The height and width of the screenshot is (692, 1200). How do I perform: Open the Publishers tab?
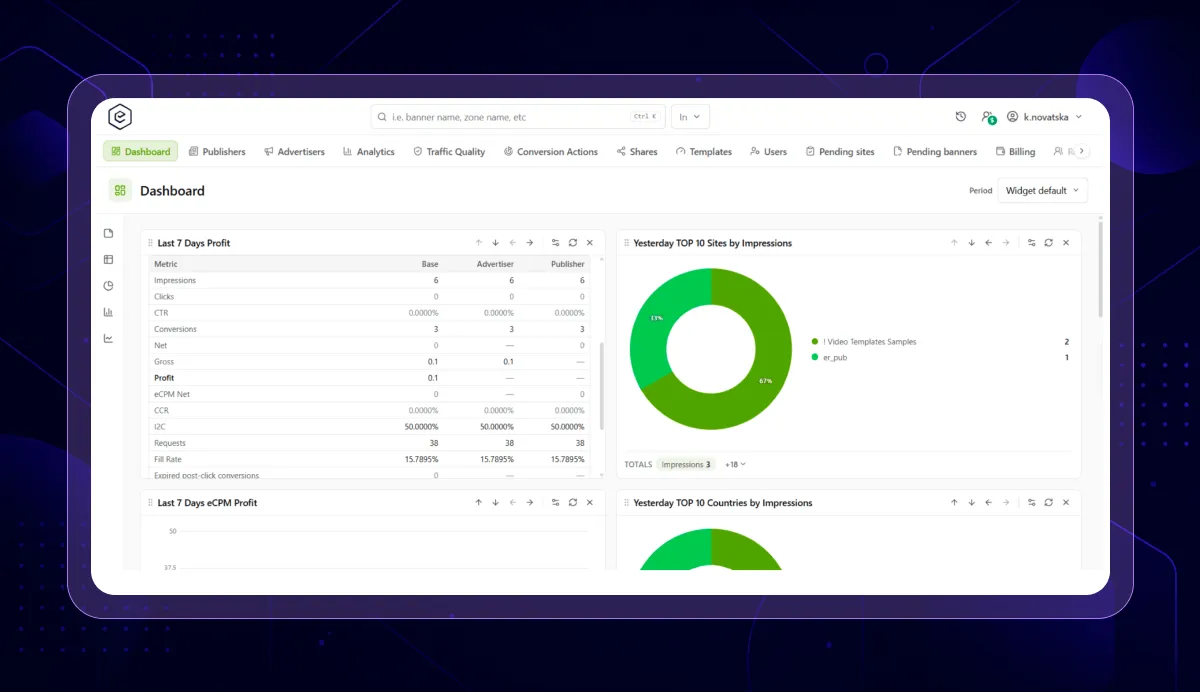point(217,152)
